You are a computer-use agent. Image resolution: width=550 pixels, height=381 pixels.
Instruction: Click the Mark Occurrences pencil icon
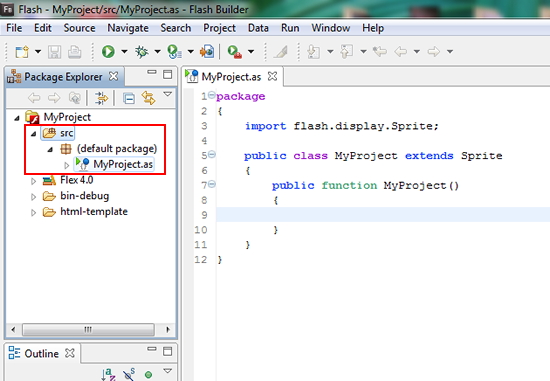[281, 52]
